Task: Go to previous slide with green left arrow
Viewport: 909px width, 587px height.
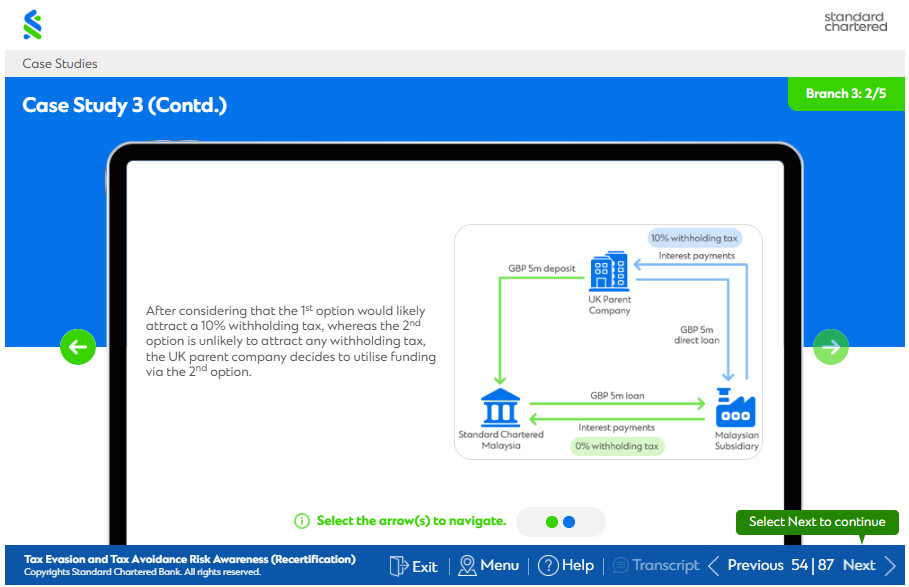Action: click(x=78, y=347)
